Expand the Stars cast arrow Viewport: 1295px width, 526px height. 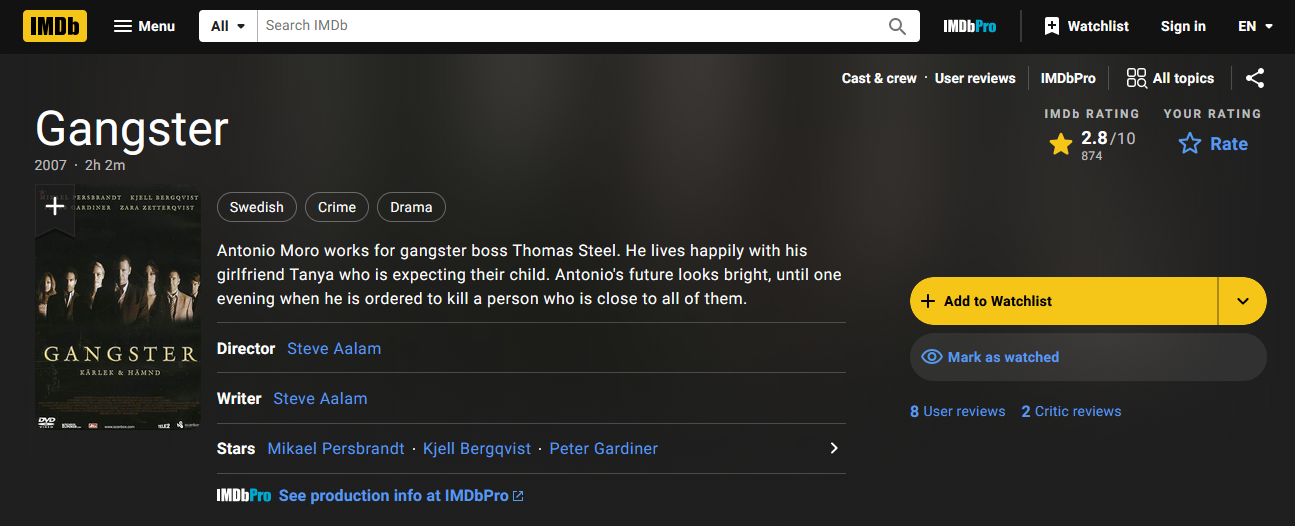click(834, 448)
